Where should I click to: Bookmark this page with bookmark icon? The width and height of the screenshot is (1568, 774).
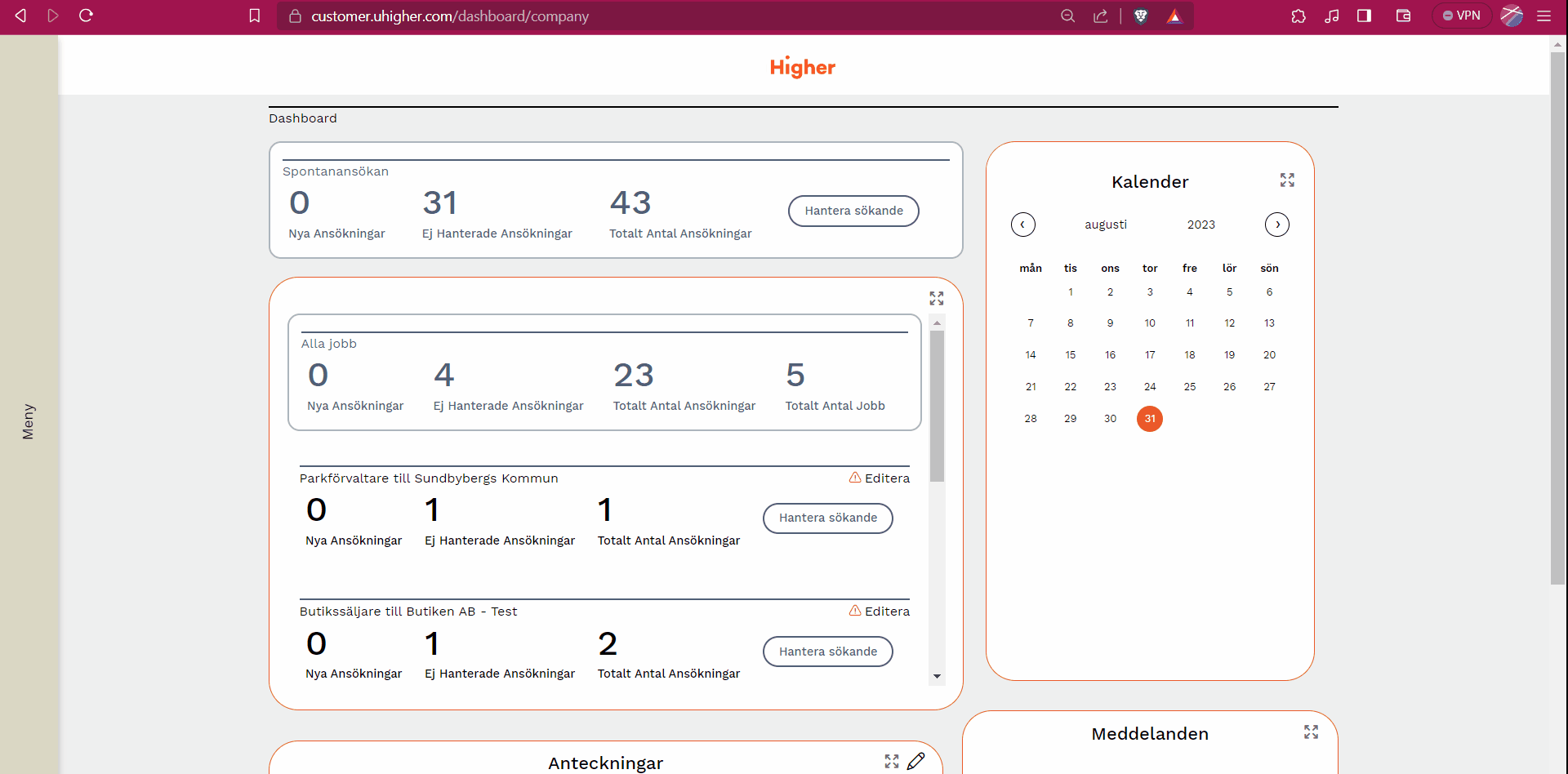point(255,16)
